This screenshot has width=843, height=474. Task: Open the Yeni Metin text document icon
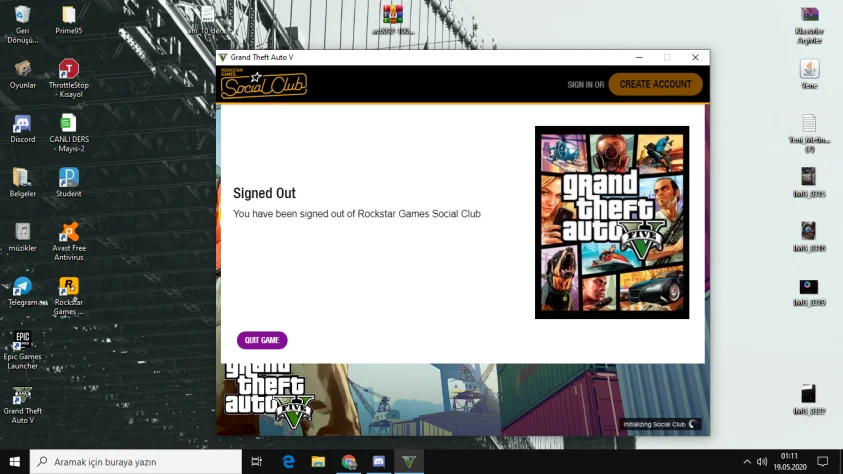click(809, 133)
